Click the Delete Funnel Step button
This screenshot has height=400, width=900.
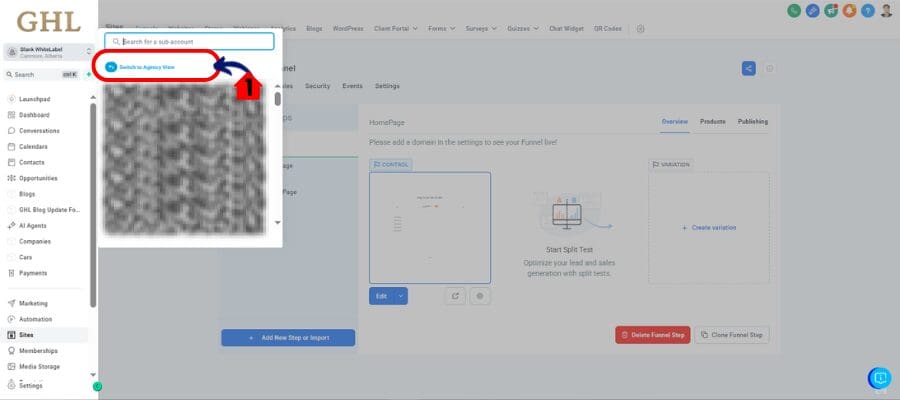[x=652, y=336]
